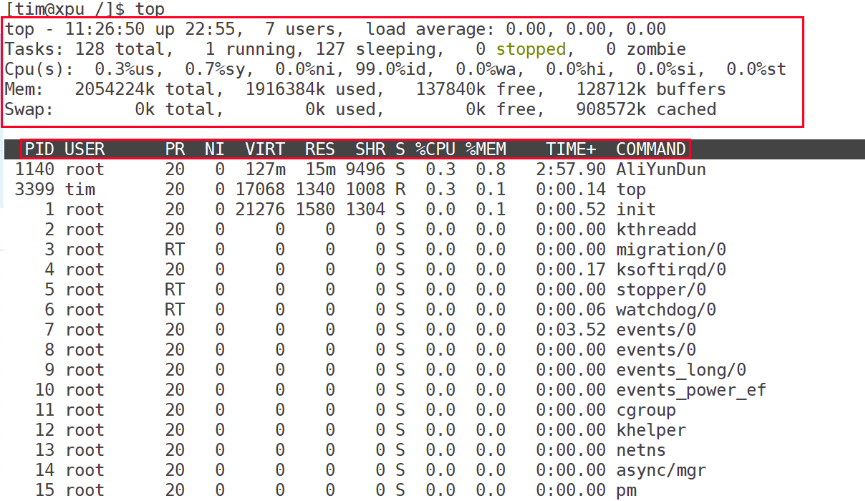Viewport: 865px width, 501px height.
Task: Click the "top" command typed at prompt
Action: pos(150,9)
